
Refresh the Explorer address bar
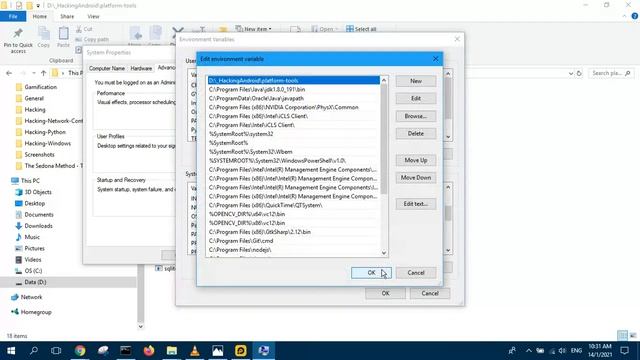pos(579,73)
